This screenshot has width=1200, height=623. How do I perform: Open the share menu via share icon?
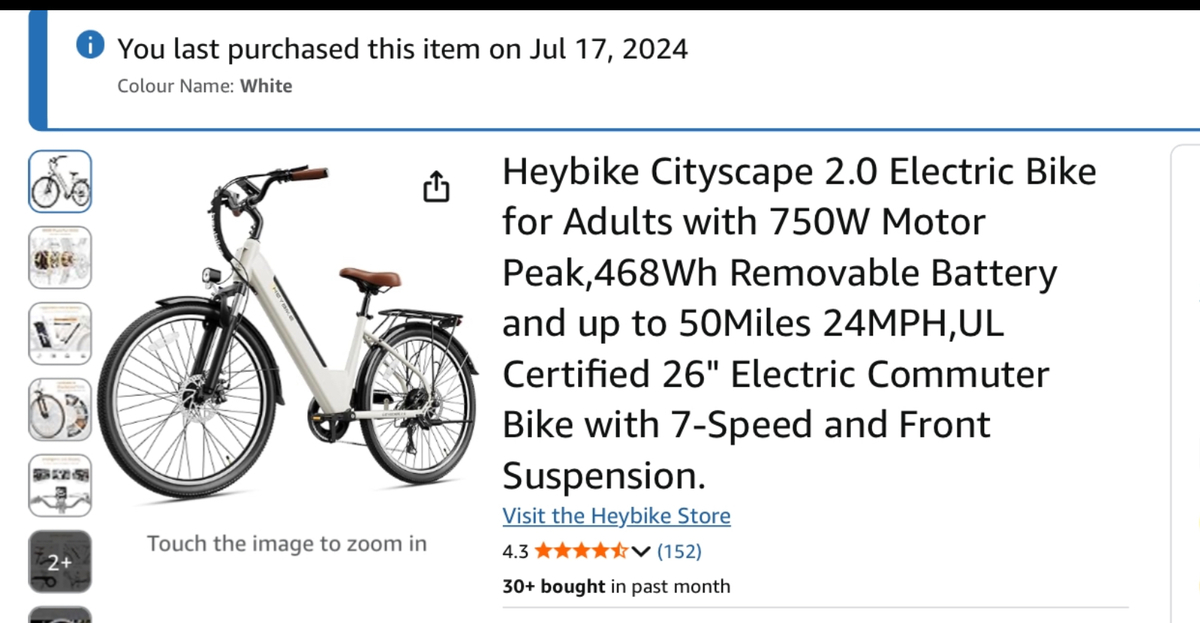pos(435,186)
